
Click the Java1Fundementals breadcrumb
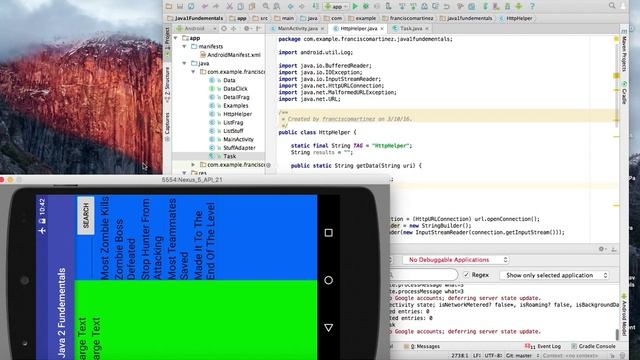click(195, 18)
